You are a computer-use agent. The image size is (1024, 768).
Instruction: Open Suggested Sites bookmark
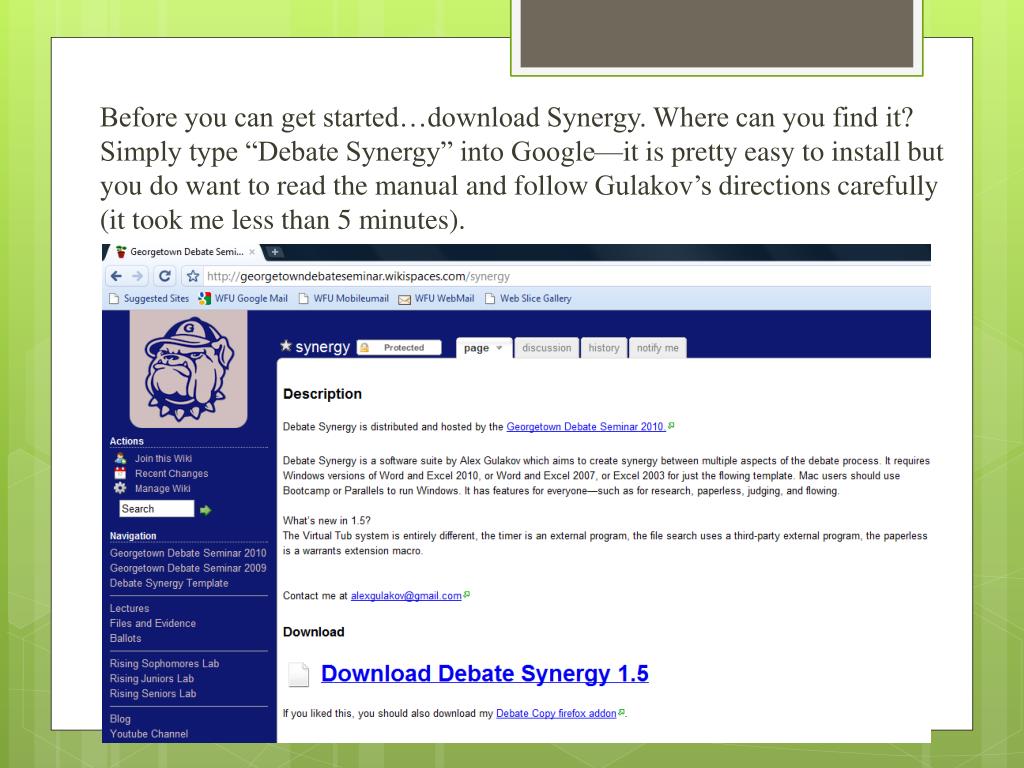pyautogui.click(x=149, y=298)
